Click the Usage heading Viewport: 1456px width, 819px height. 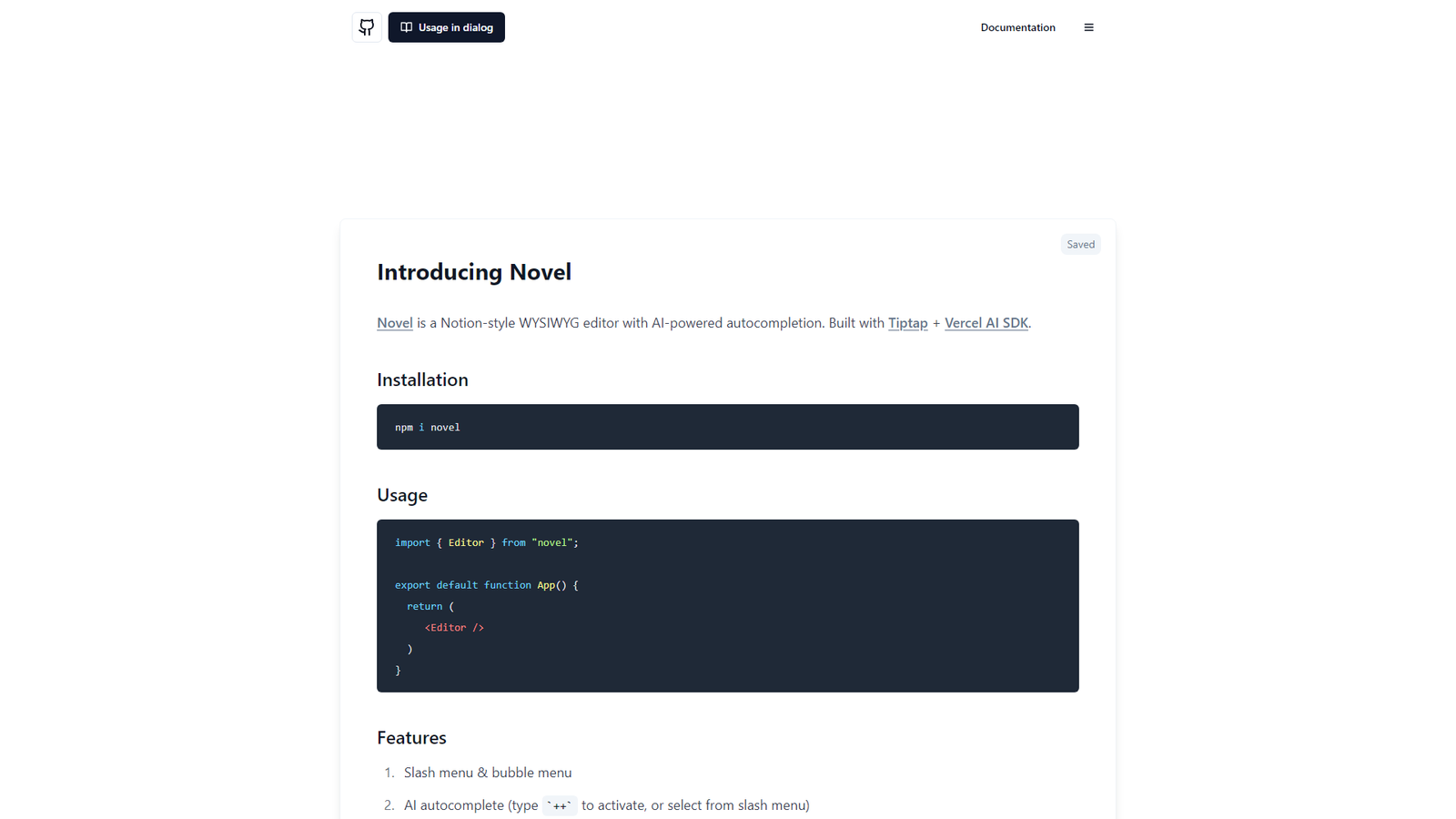point(402,495)
